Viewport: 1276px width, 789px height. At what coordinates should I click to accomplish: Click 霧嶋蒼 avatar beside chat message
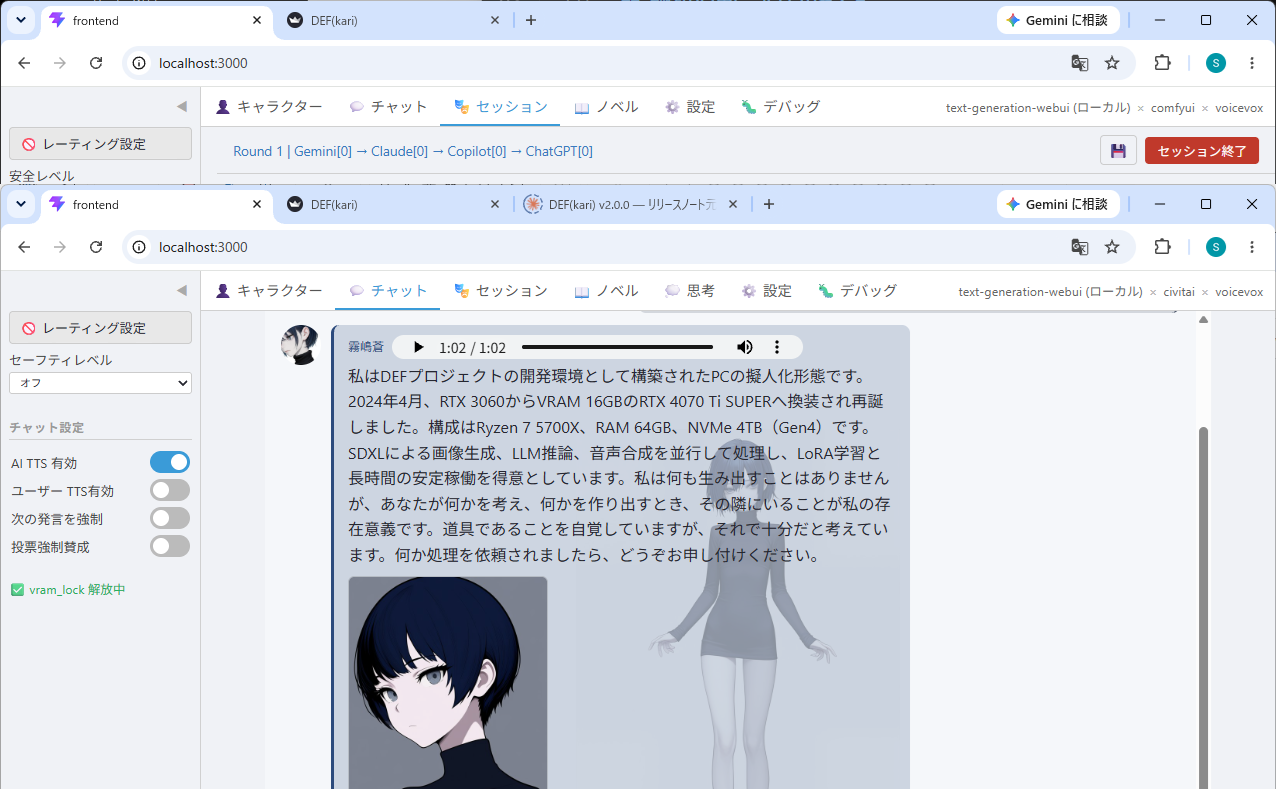click(300, 345)
